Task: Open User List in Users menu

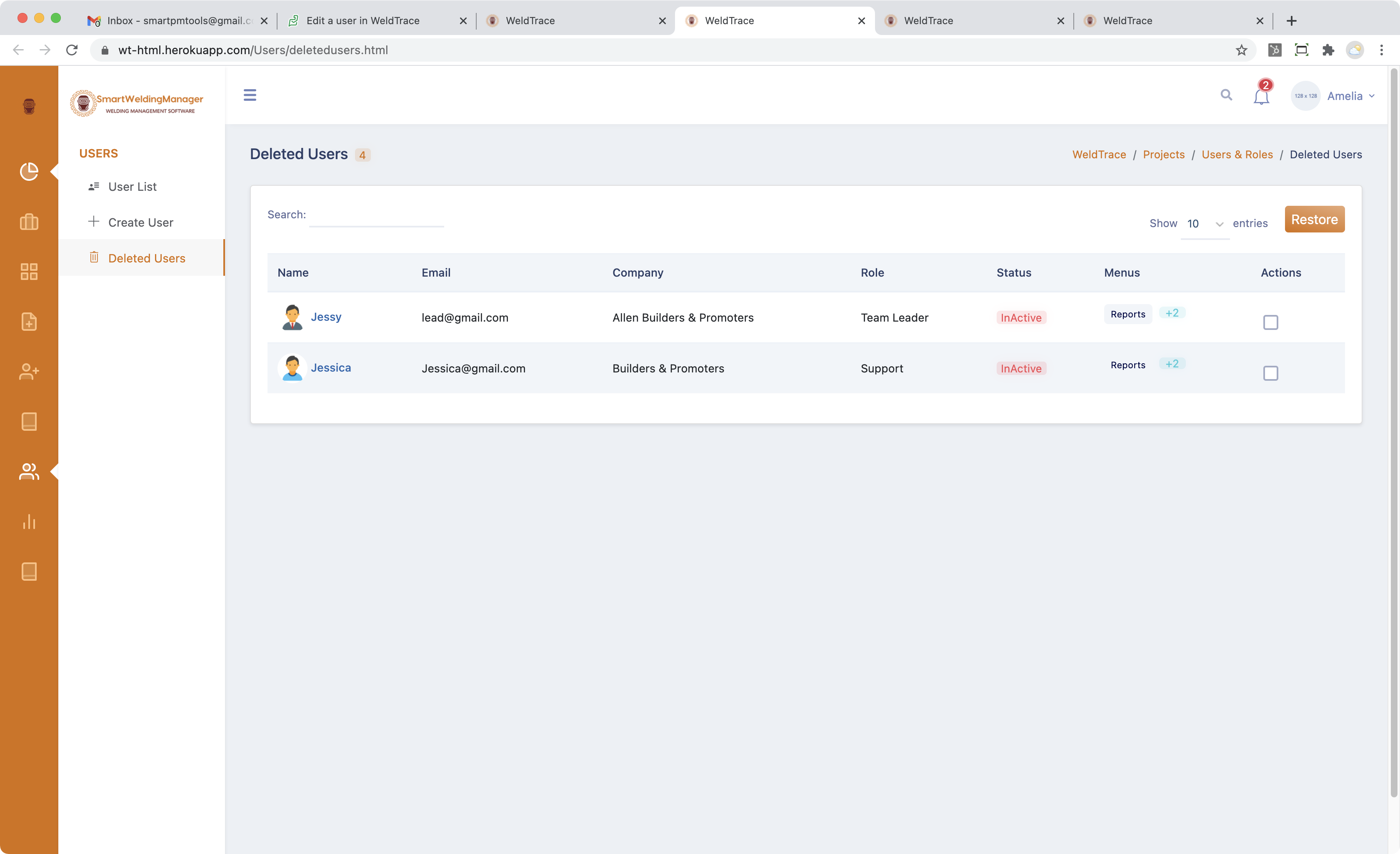Action: pyautogui.click(x=142, y=186)
